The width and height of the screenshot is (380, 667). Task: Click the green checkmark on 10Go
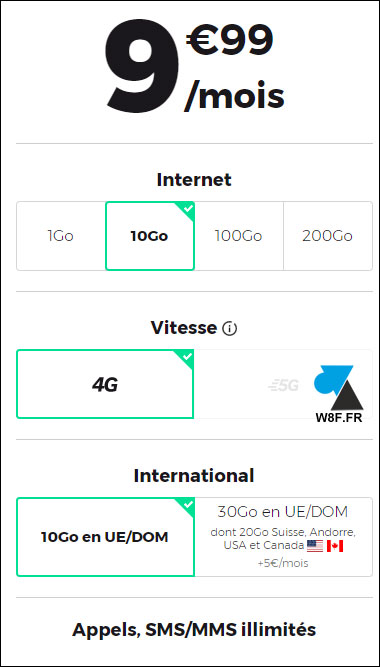click(x=189, y=208)
